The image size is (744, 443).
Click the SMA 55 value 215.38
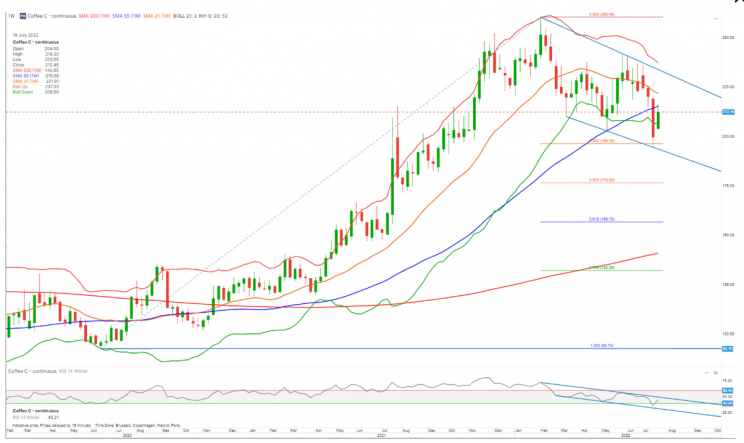[52, 76]
